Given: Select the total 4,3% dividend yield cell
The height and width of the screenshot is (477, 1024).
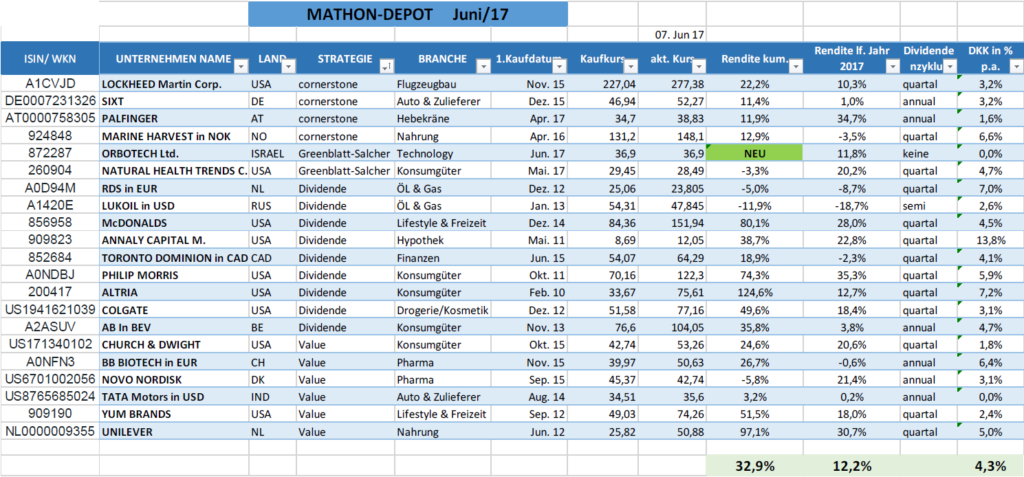Looking at the screenshot, I should [991, 466].
